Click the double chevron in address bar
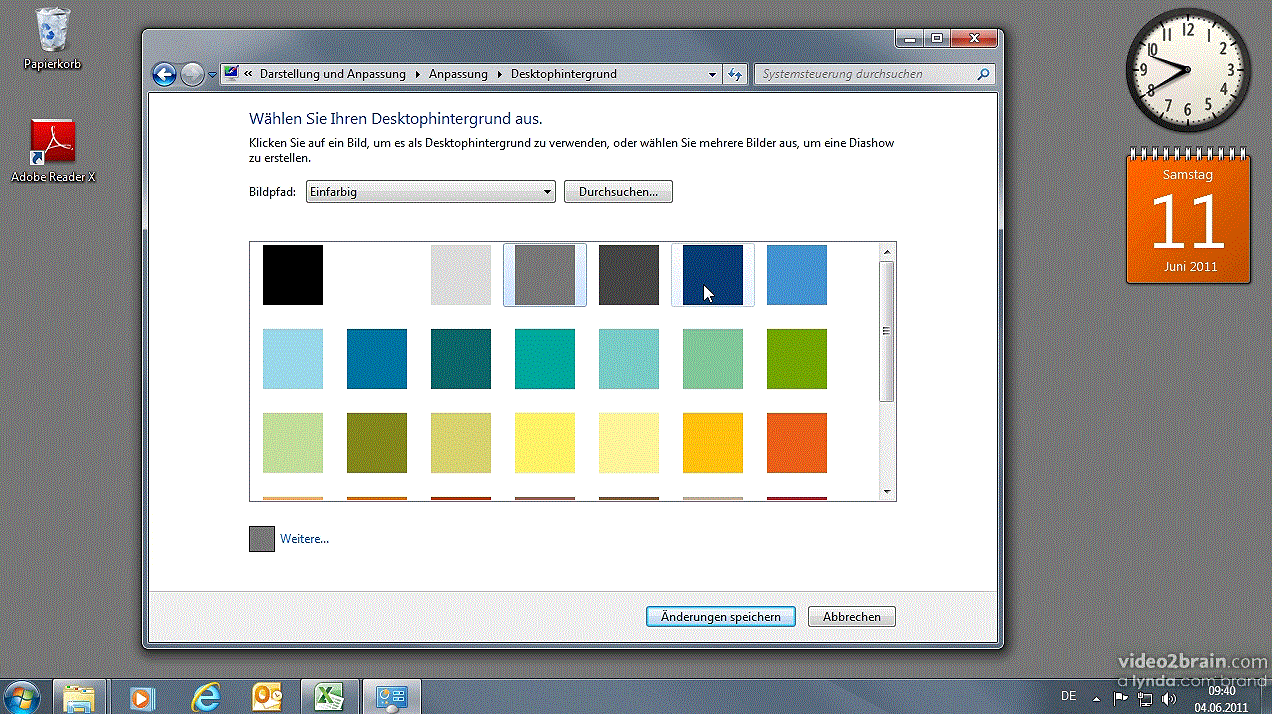Viewport: 1272px width, 714px height. pyautogui.click(x=250, y=74)
